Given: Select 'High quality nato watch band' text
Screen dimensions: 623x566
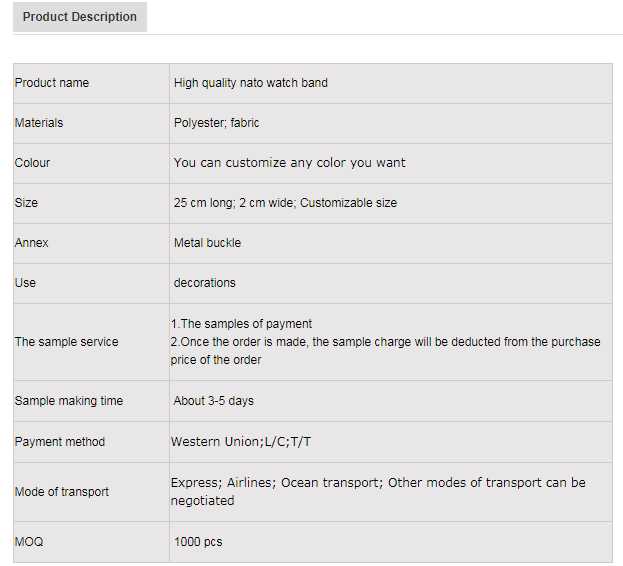Looking at the screenshot, I should [x=251, y=83].
